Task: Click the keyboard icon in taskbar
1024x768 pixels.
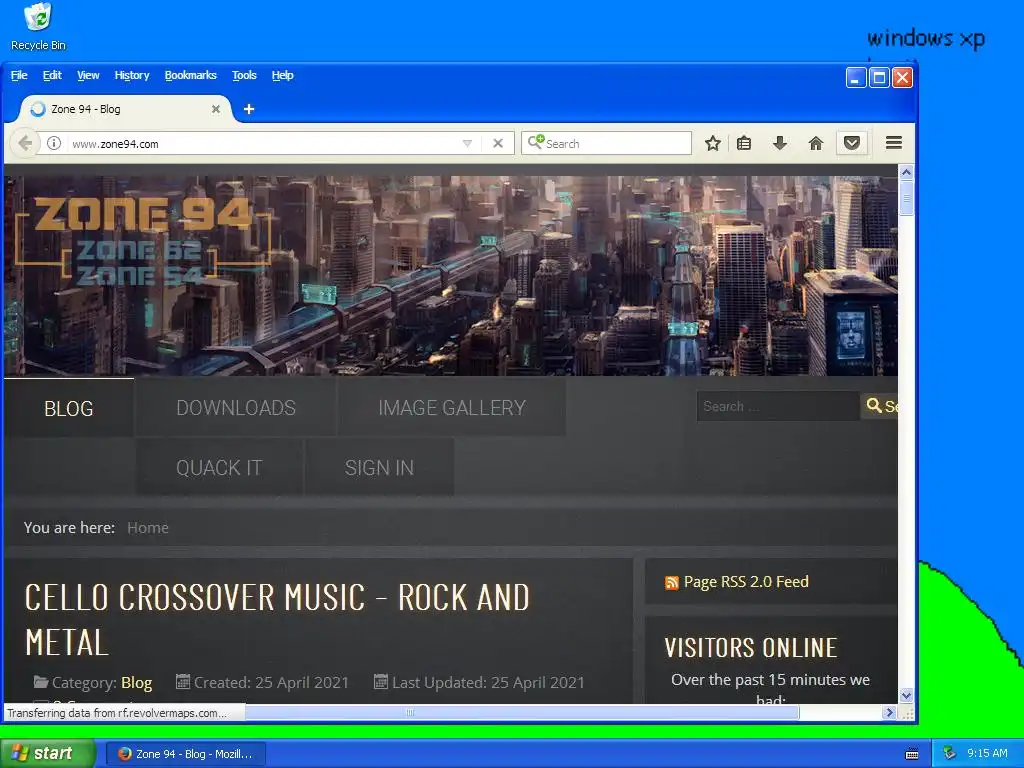Action: tap(912, 754)
